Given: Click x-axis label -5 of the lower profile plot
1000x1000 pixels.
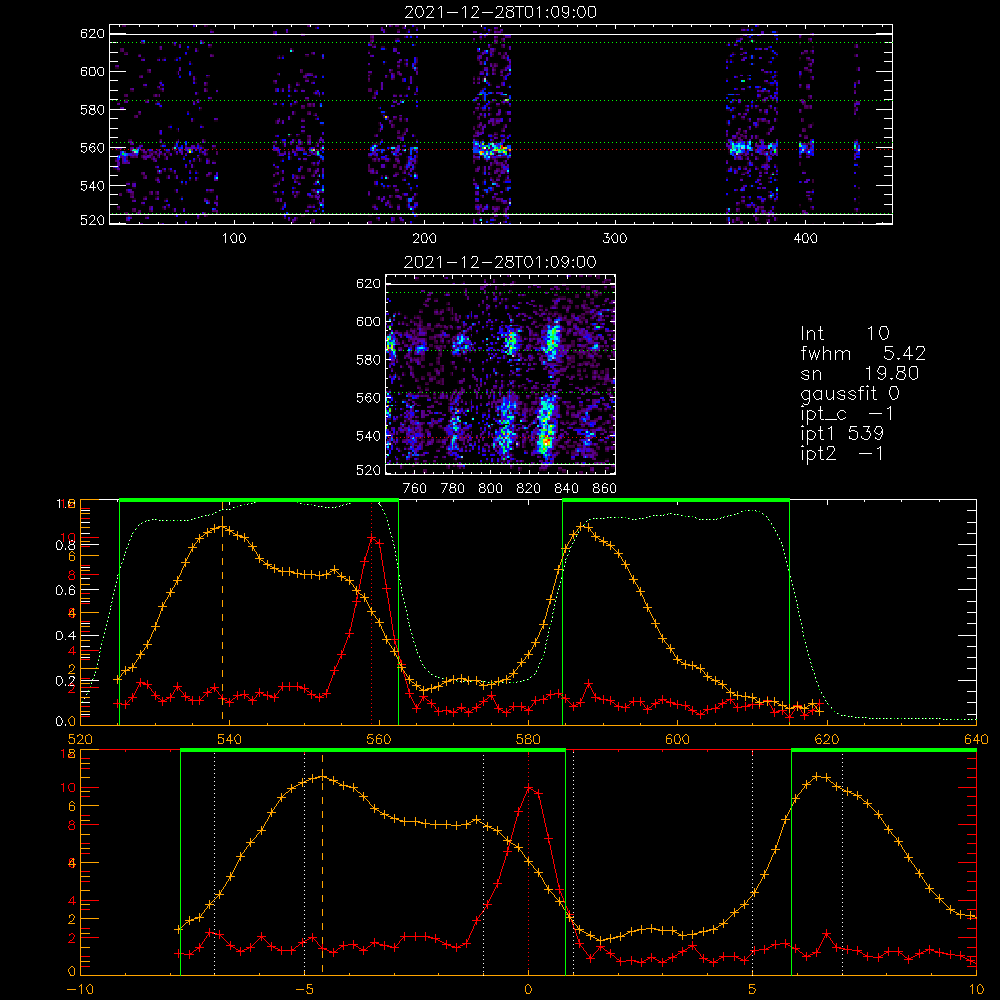Looking at the screenshot, I should tap(304, 990).
